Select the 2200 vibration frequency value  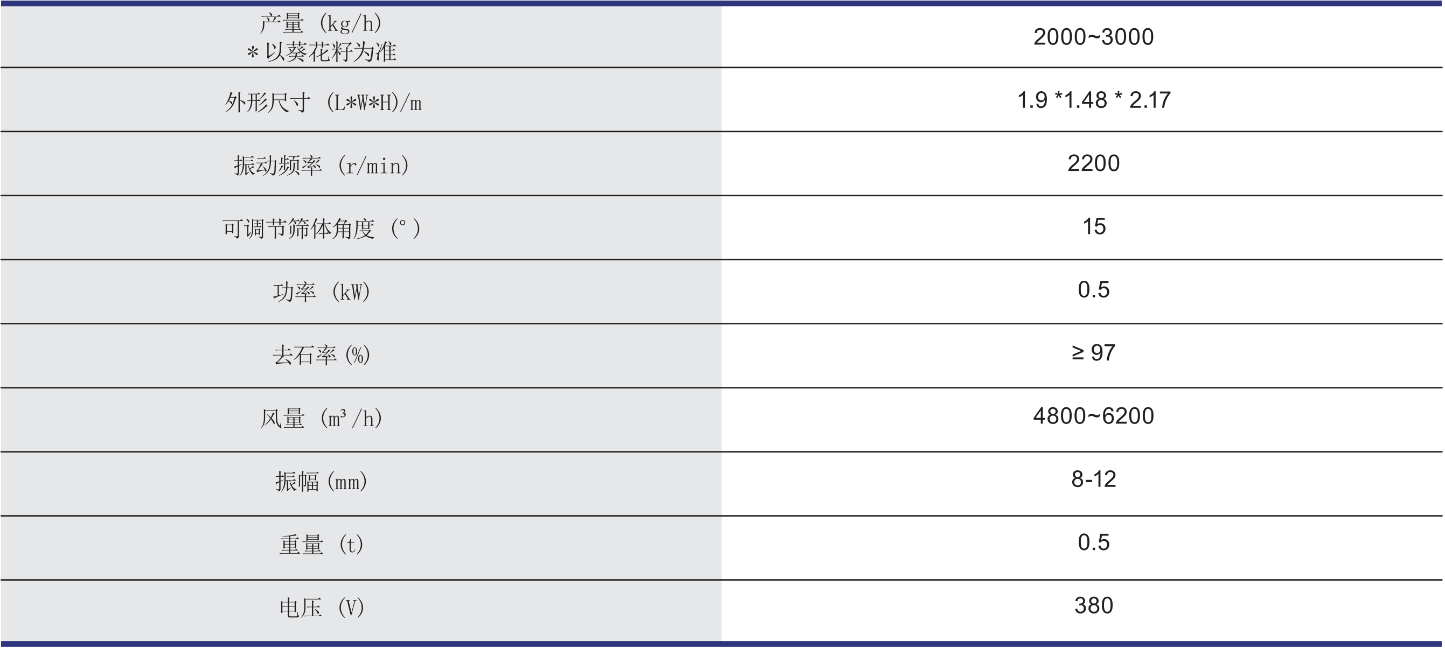point(1093,163)
